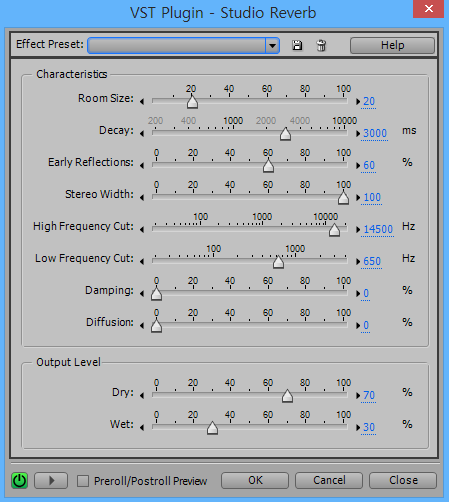Screen dimensions: 449x502
Task: Increase Early Reflections with right arrow
Action: 358,165
